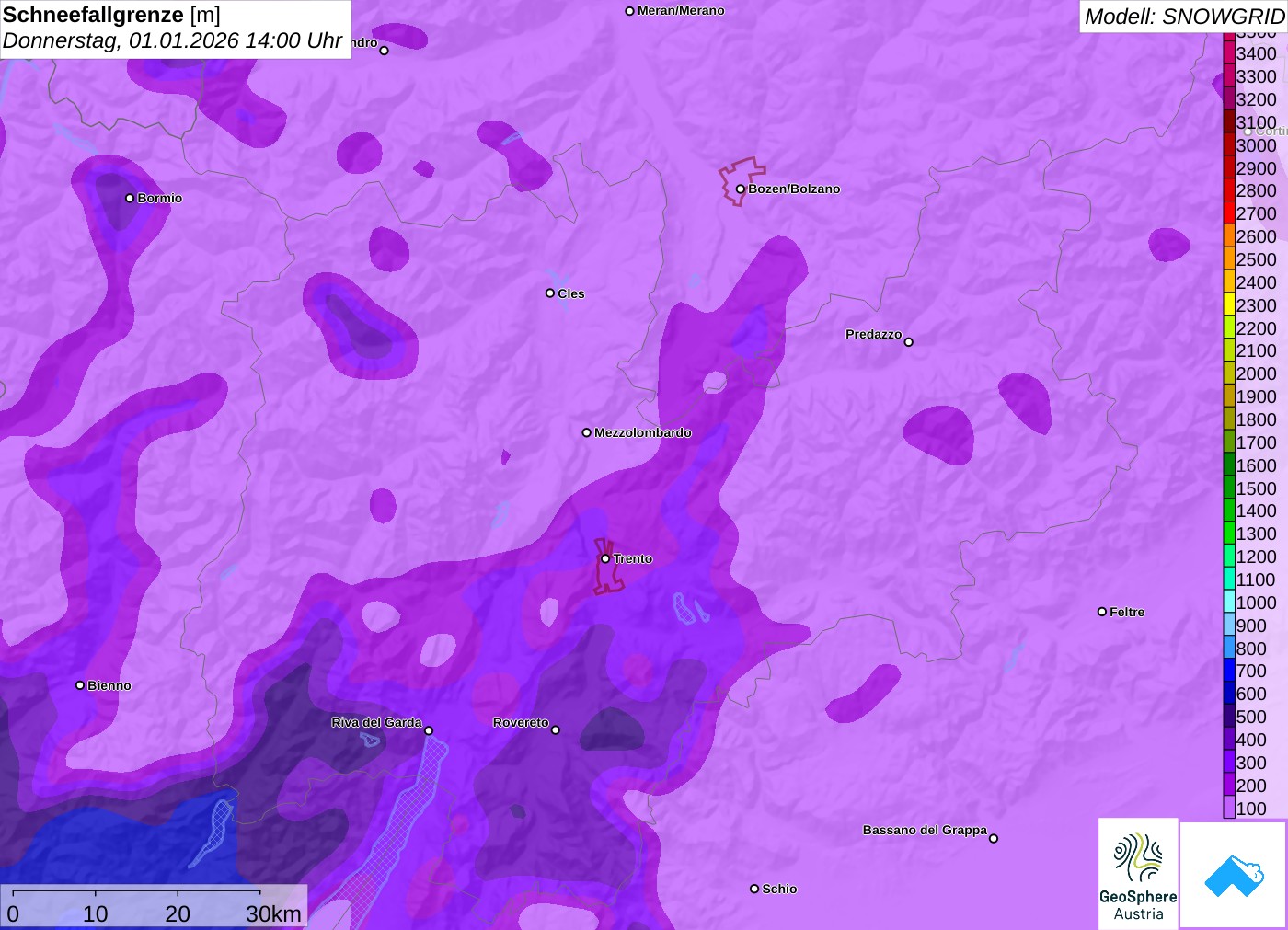Click the red 2700 legend swatch
This screenshot has height=930, width=1288.
click(x=1229, y=213)
